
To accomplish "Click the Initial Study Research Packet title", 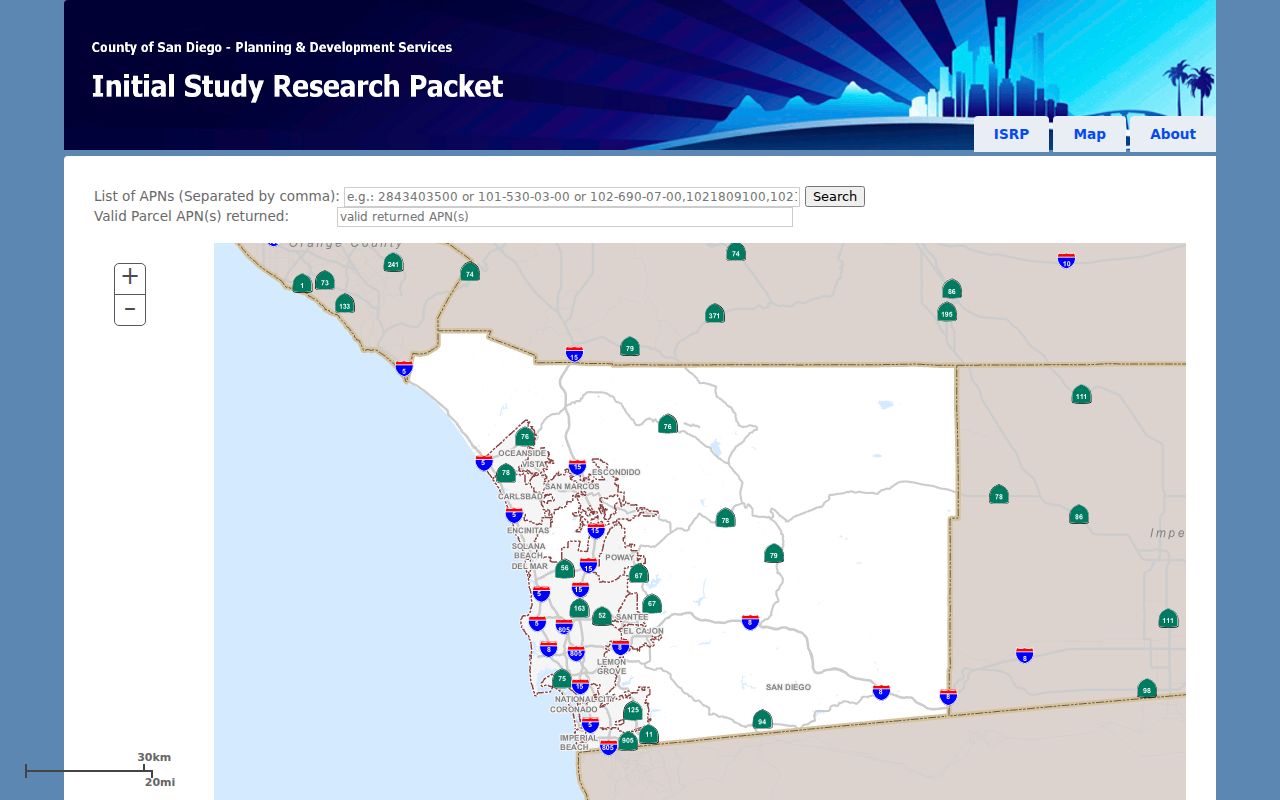I will [x=297, y=86].
